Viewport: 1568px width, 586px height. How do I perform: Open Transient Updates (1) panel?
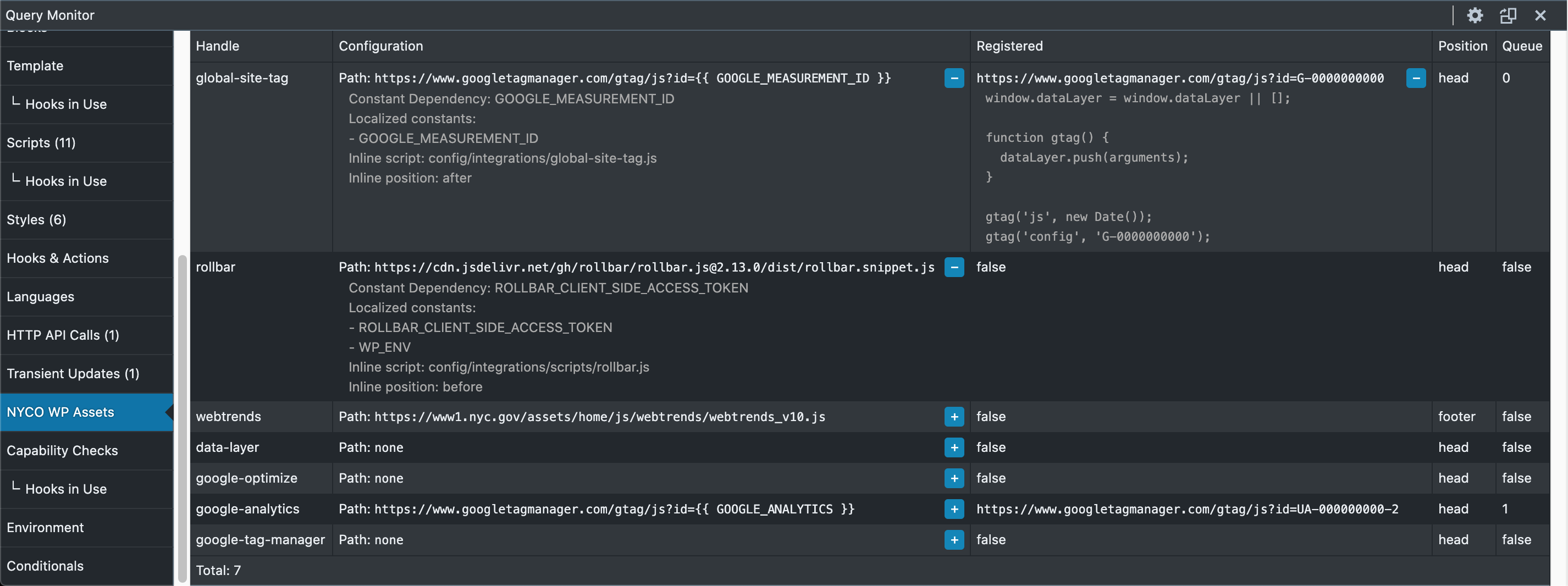pyautogui.click(x=86, y=374)
